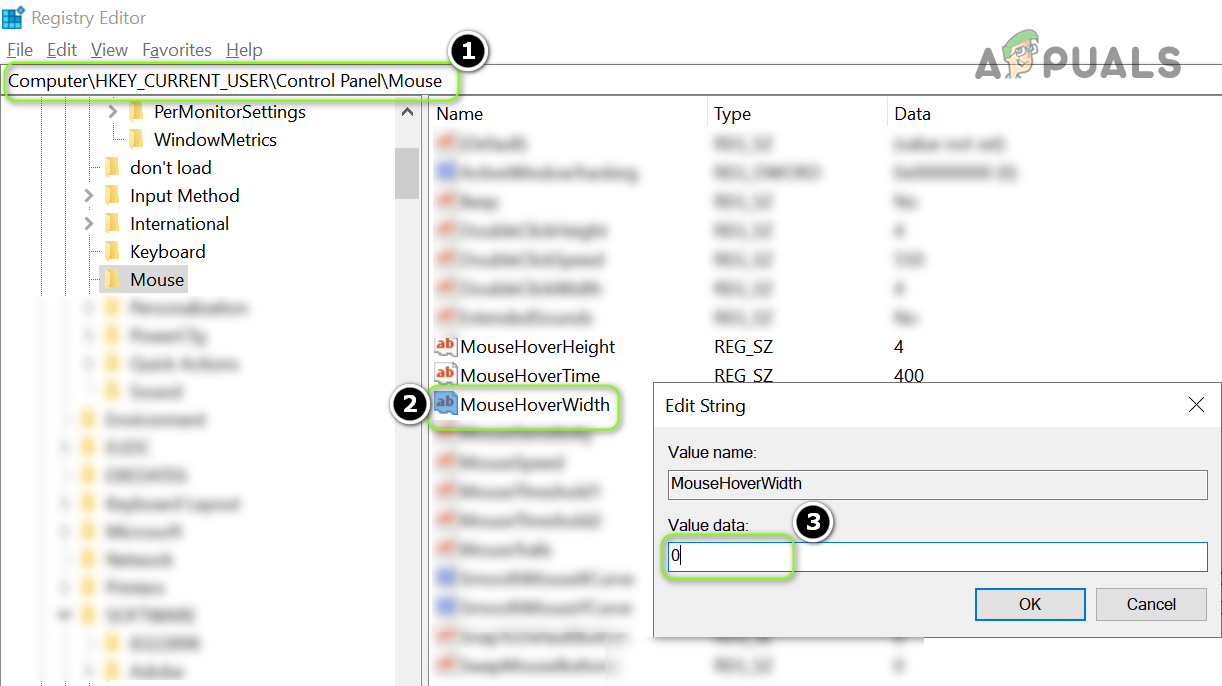Open the Help menu
The height and width of the screenshot is (686, 1222).
(x=244, y=50)
